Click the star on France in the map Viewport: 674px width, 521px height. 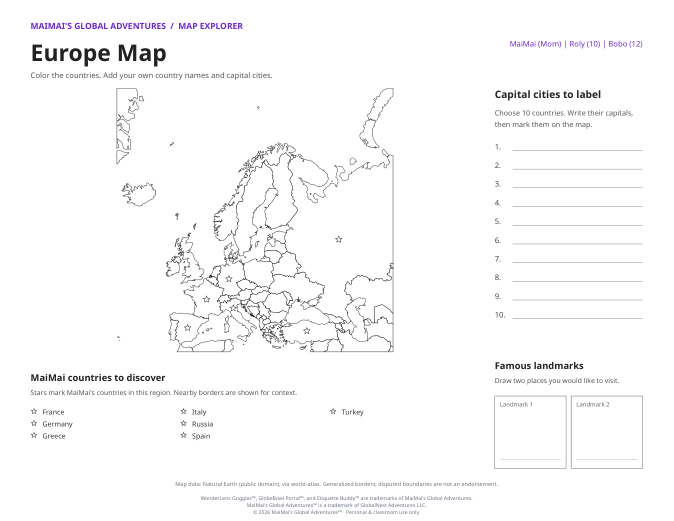click(x=207, y=299)
